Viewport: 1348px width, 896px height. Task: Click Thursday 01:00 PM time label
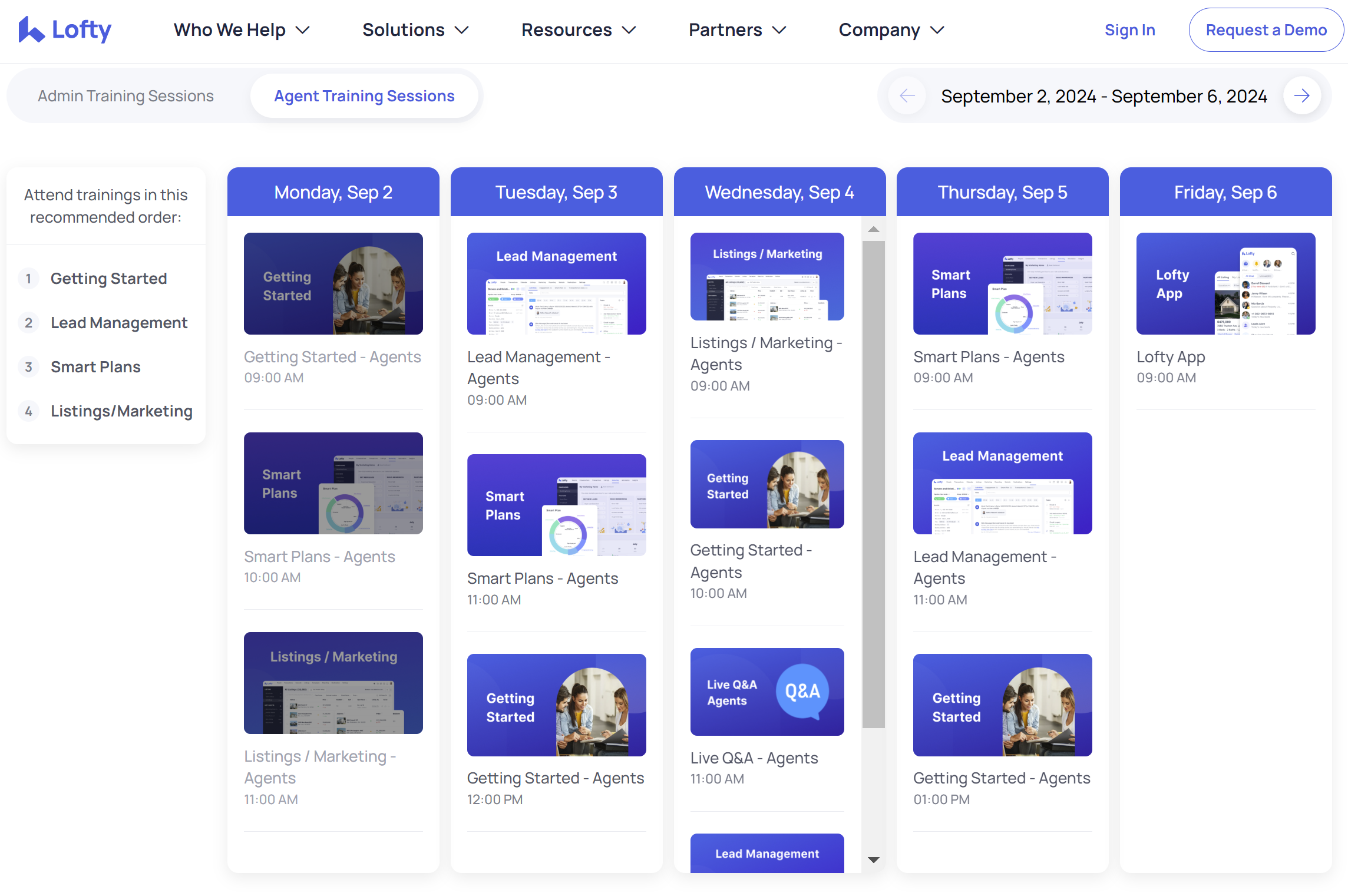(941, 799)
